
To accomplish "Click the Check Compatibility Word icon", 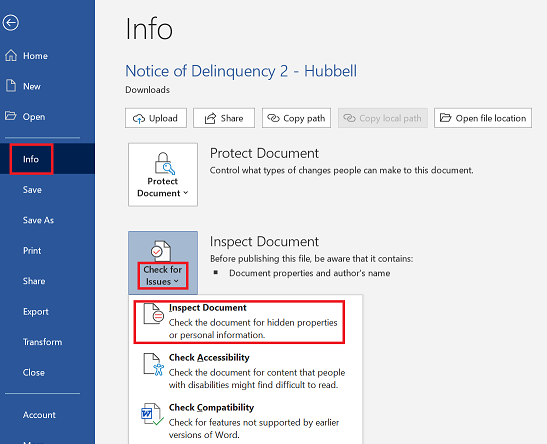I will 152,414.
